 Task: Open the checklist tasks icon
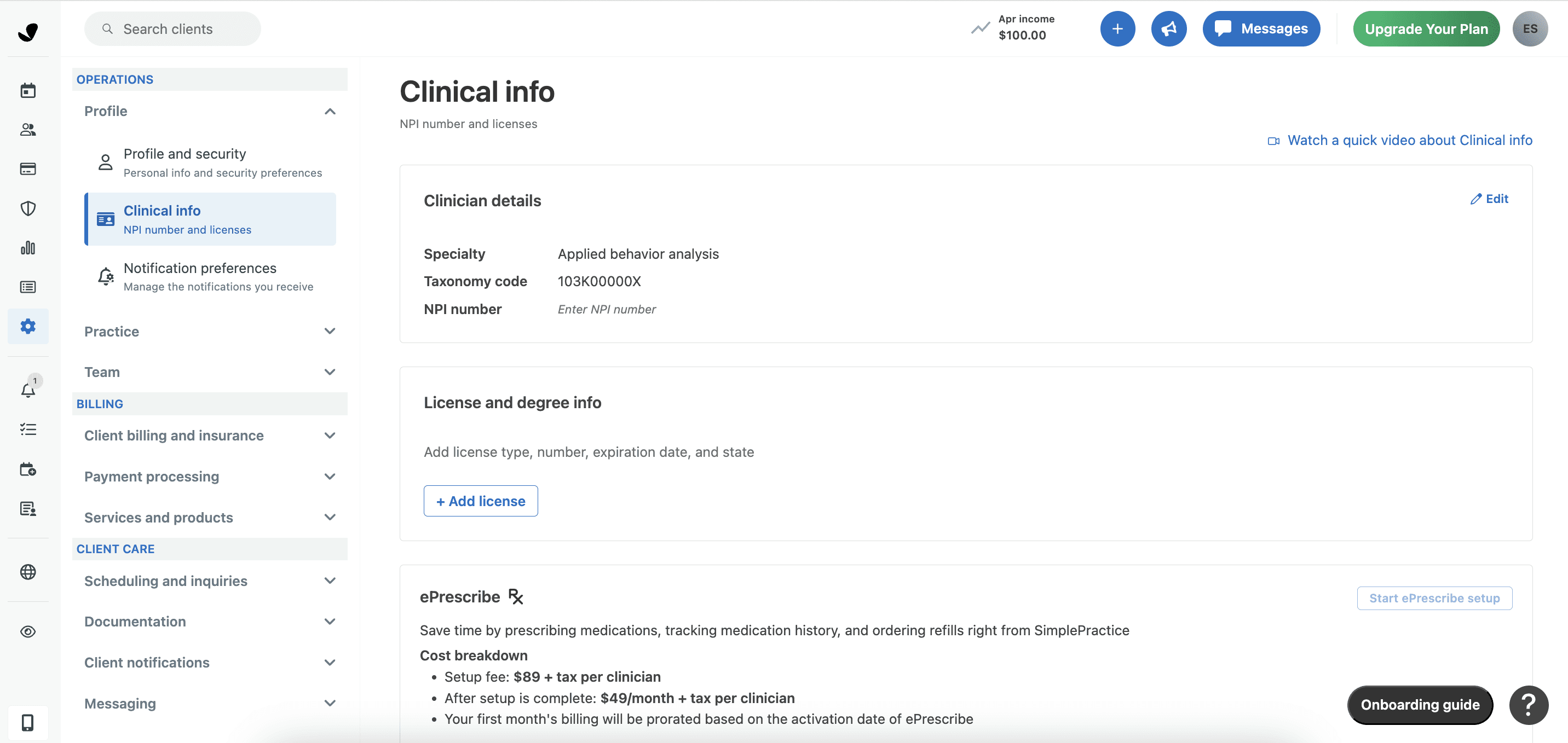28,429
